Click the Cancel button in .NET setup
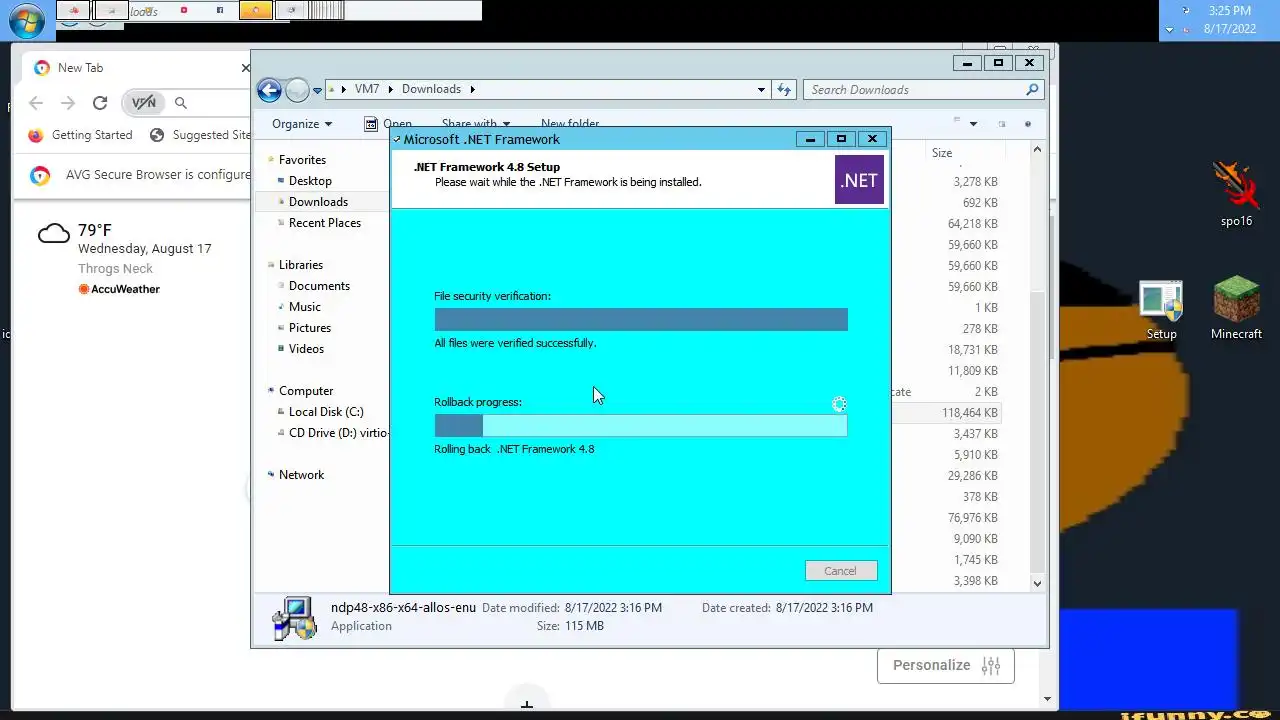The width and height of the screenshot is (1280, 720). pos(840,571)
